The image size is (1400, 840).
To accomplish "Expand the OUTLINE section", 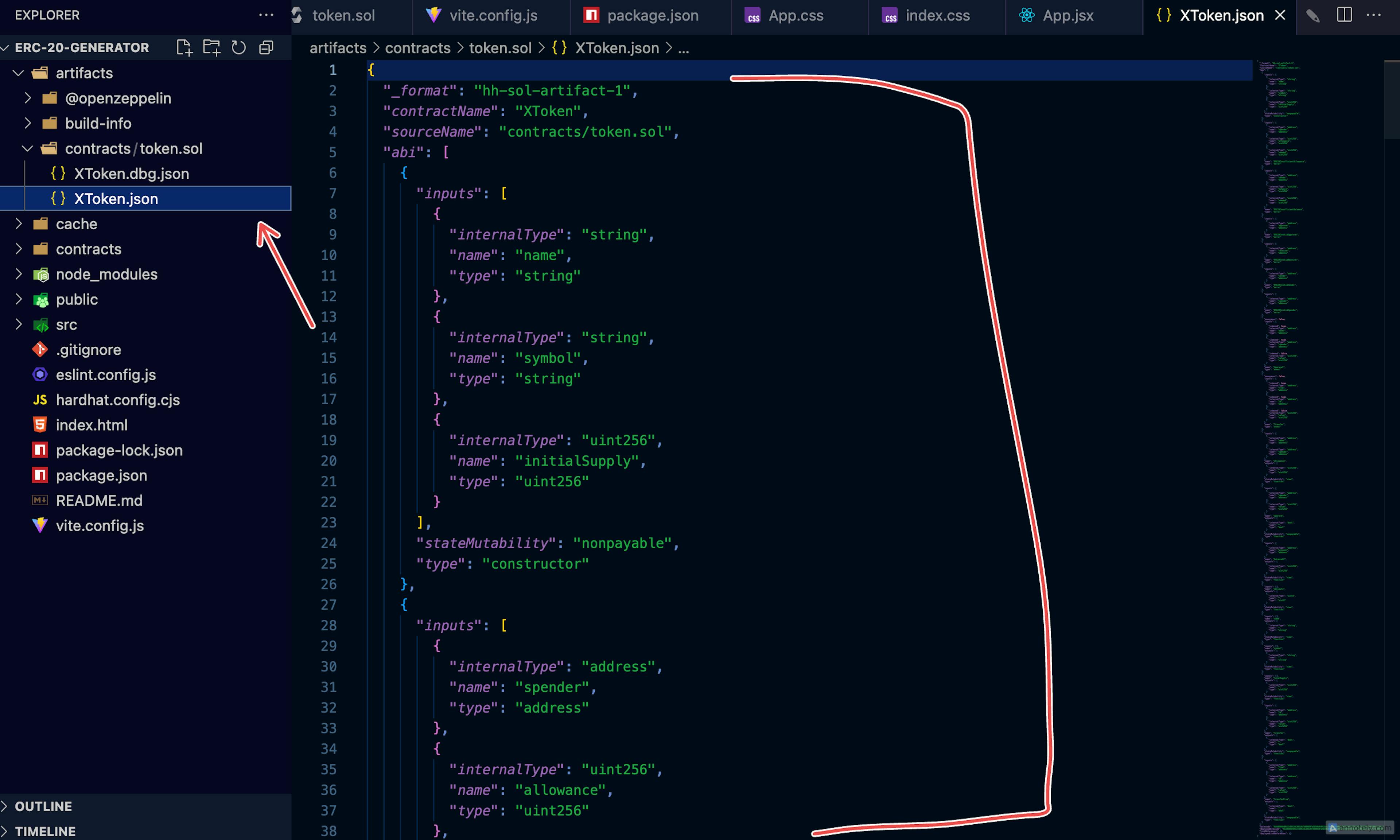I will pyautogui.click(x=43, y=806).
